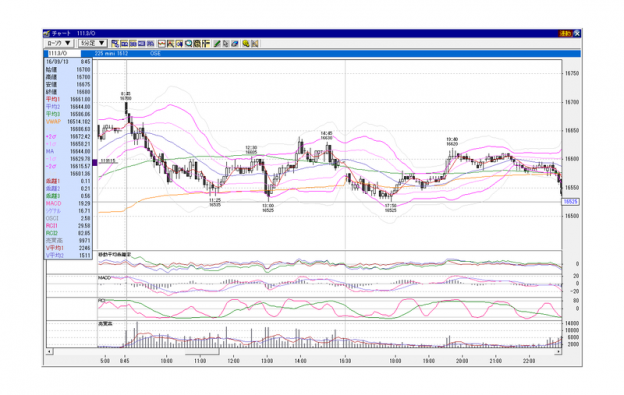The height and width of the screenshot is (395, 624).
Task: Open the candlestick chart type dropdown
Action: 58,43
